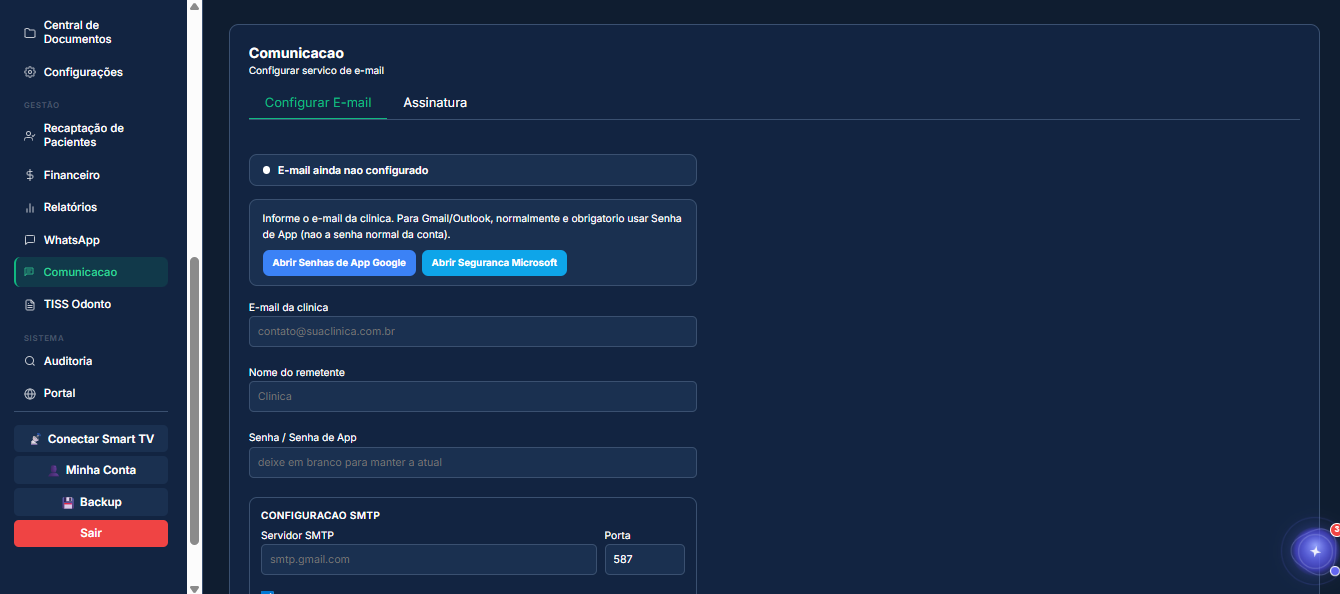Open Minha Conta button
The height and width of the screenshot is (594, 1340).
pyautogui.click(x=91, y=470)
